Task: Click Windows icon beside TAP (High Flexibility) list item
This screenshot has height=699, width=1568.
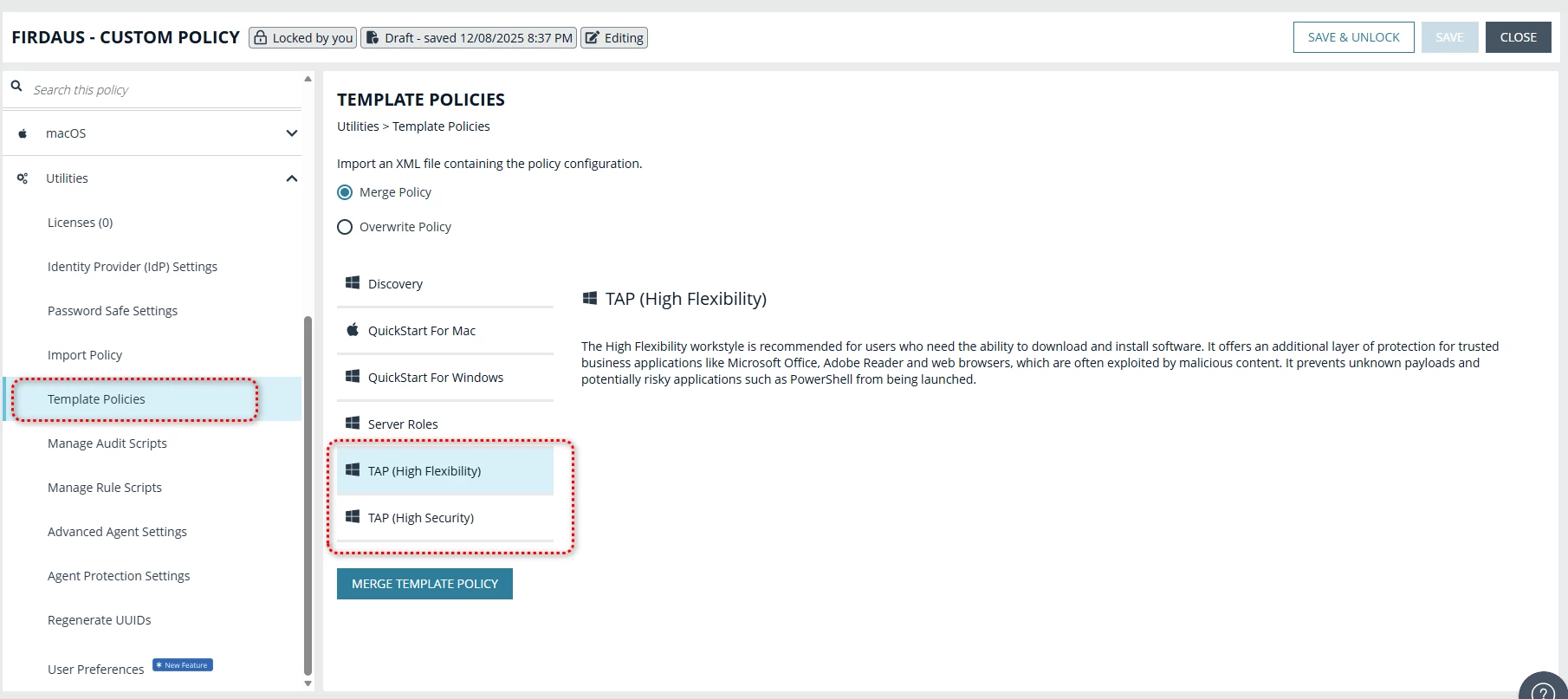Action: click(x=353, y=469)
